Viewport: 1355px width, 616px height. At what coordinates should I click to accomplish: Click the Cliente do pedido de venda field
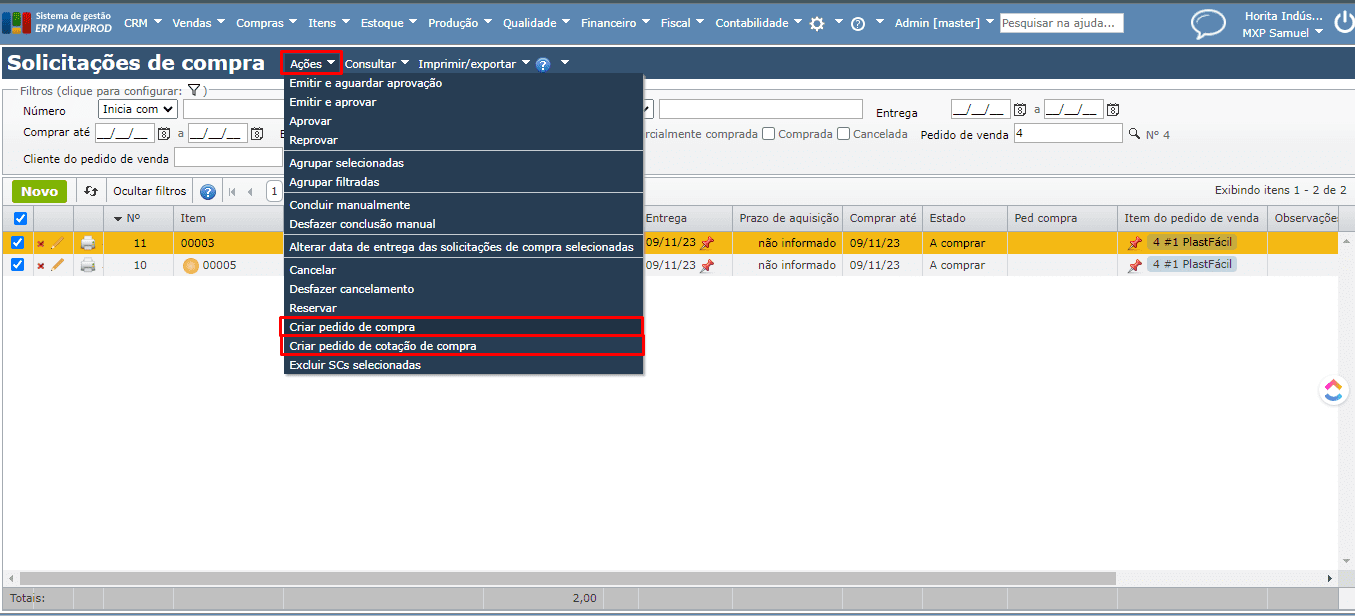point(228,158)
